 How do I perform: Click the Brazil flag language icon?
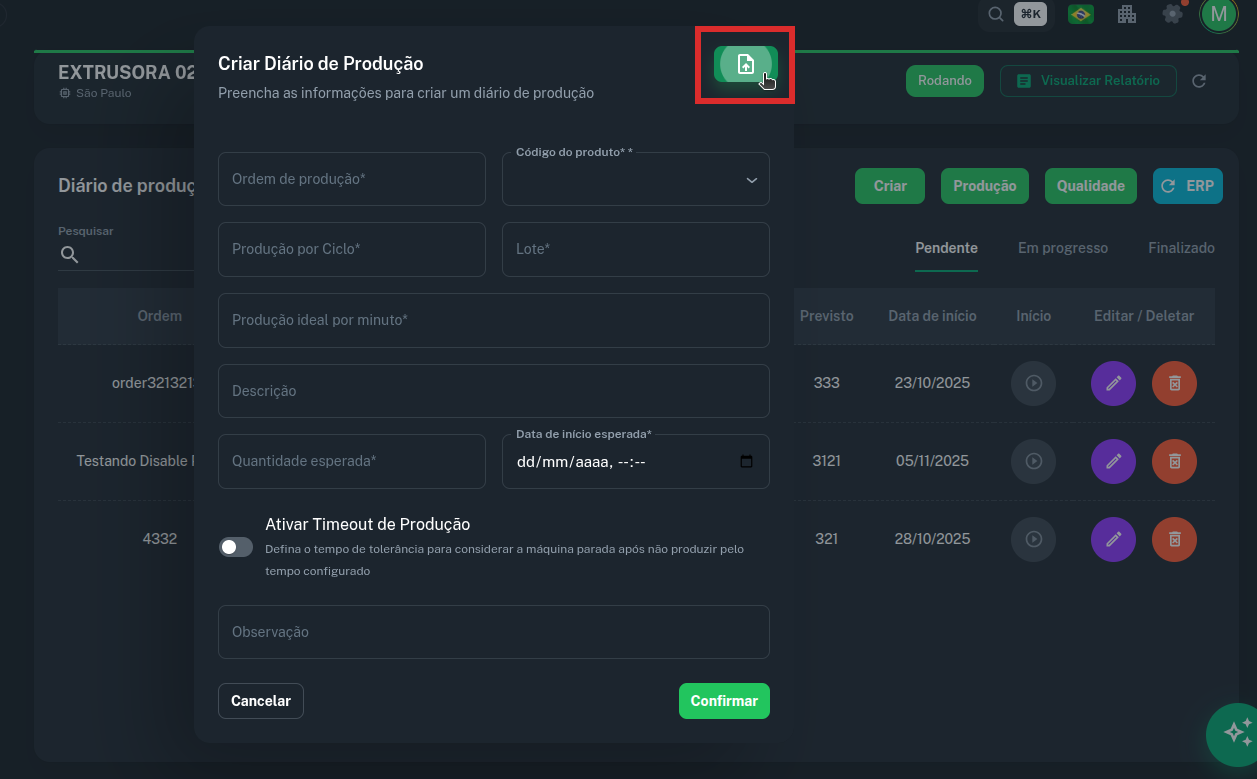coord(1080,15)
